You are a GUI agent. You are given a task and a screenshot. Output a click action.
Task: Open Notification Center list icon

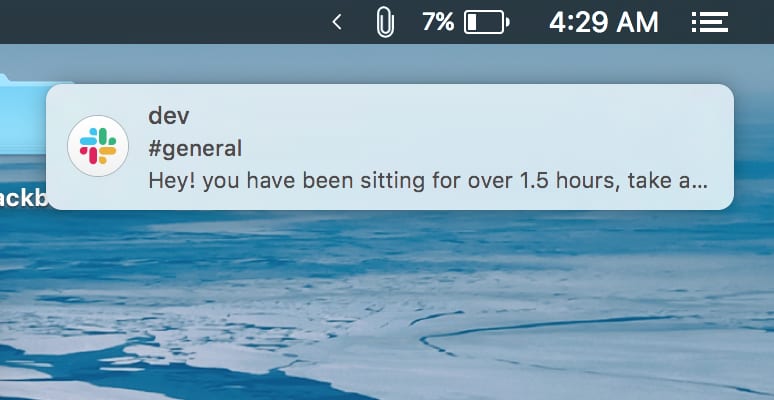[x=710, y=22]
